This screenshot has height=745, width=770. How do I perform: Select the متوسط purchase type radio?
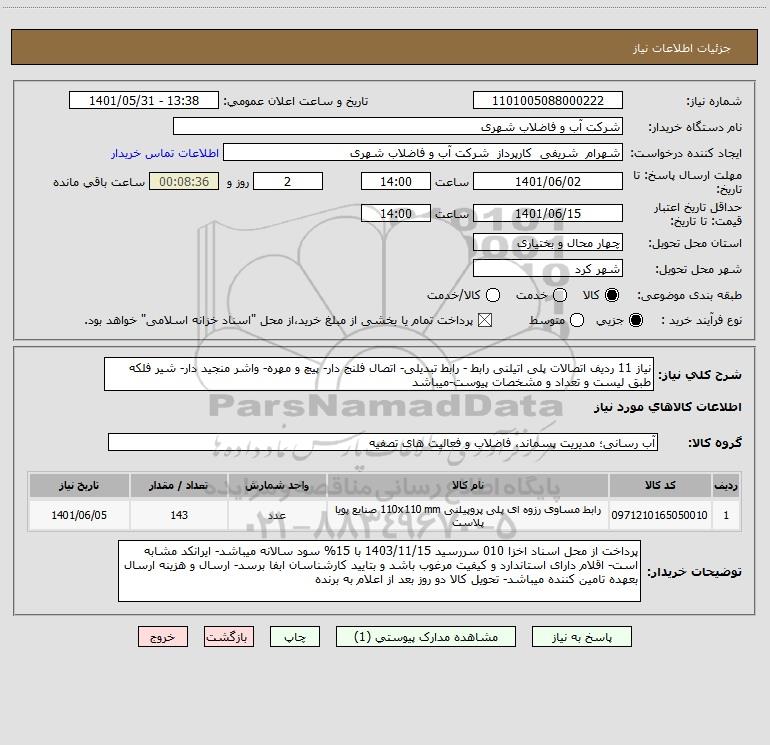(577, 320)
